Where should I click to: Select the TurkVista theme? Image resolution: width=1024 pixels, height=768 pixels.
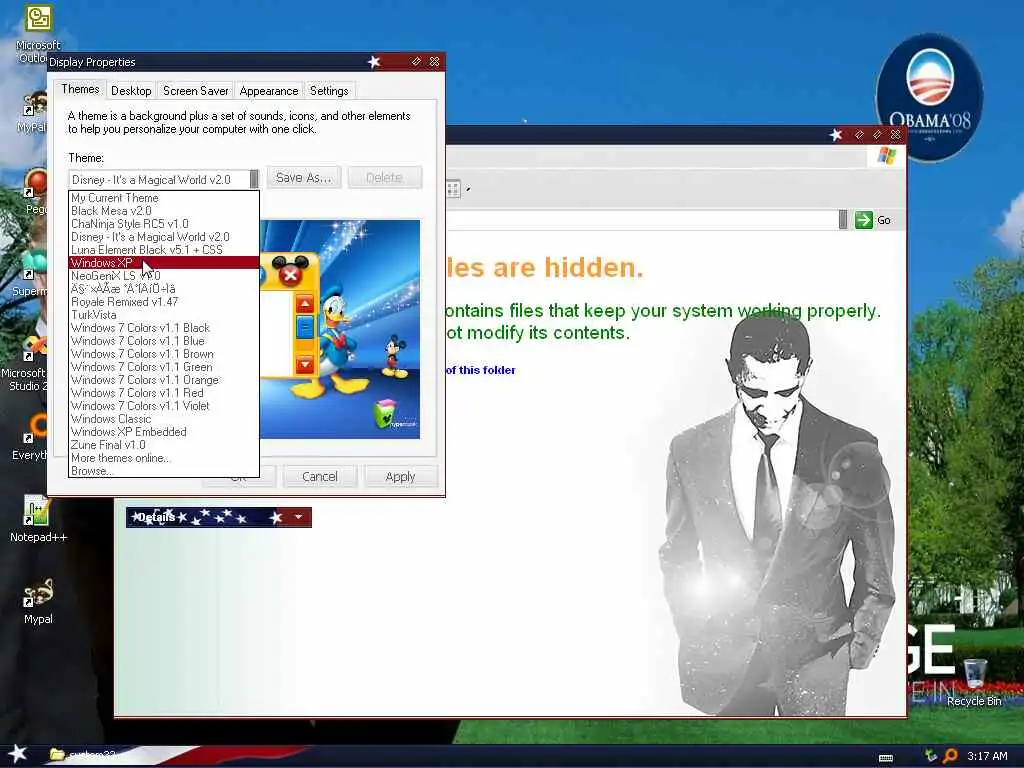164,315
